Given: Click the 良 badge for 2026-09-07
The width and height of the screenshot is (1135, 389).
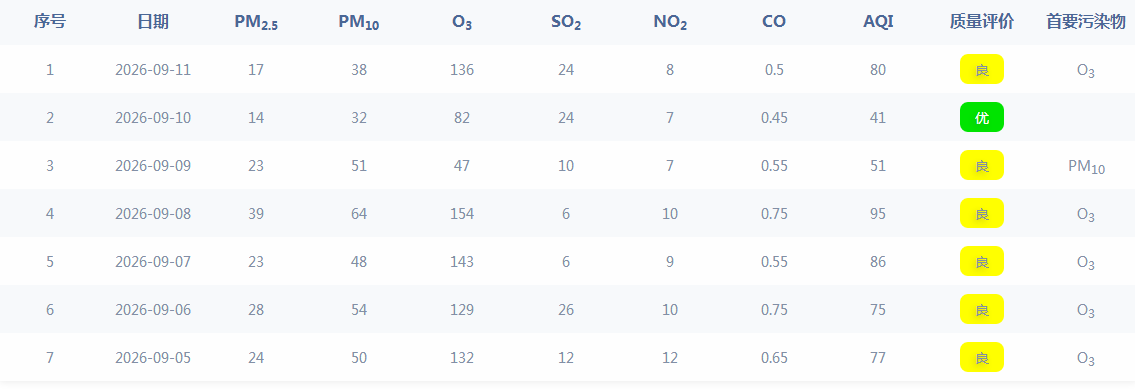Looking at the screenshot, I should tap(982, 262).
